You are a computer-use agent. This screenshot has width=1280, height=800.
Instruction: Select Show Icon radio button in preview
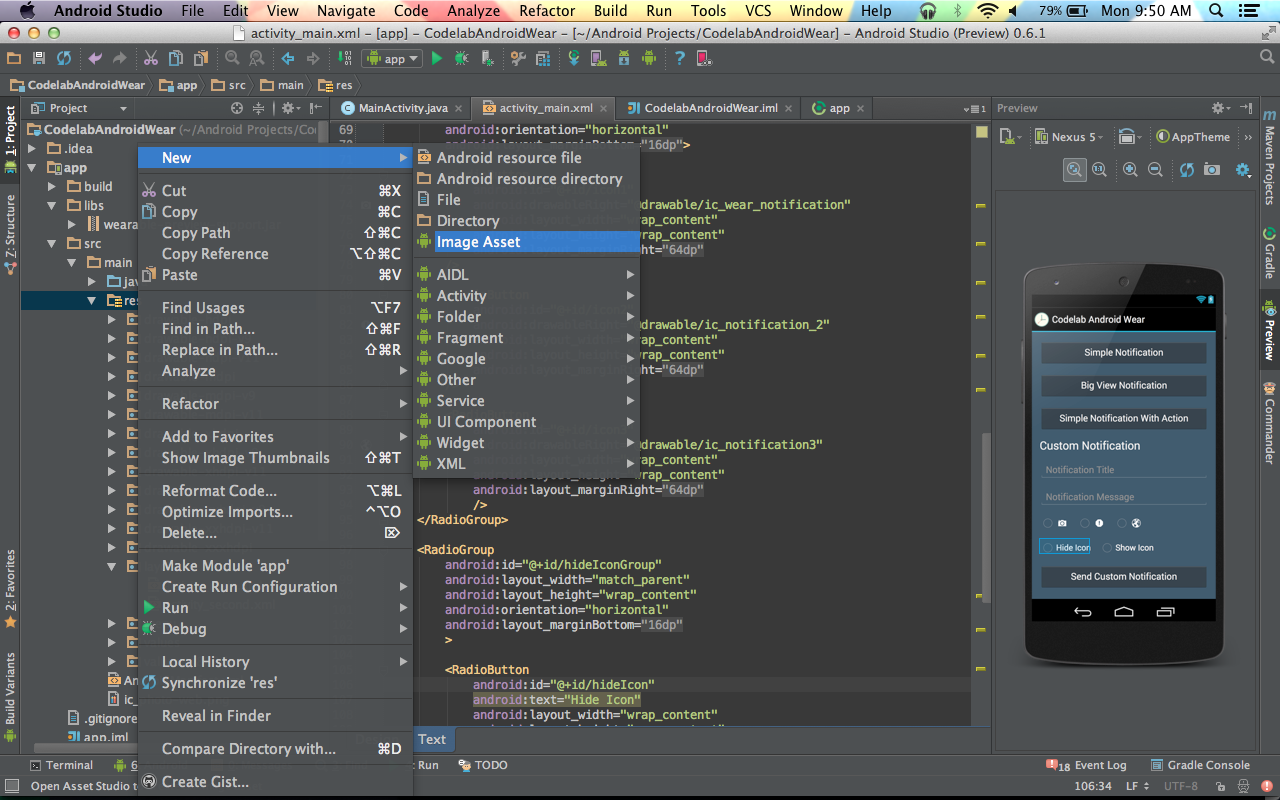coord(1128,548)
